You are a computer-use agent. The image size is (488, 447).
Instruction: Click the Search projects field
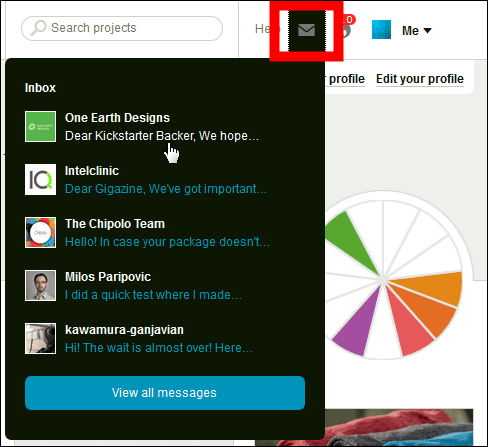(122, 28)
